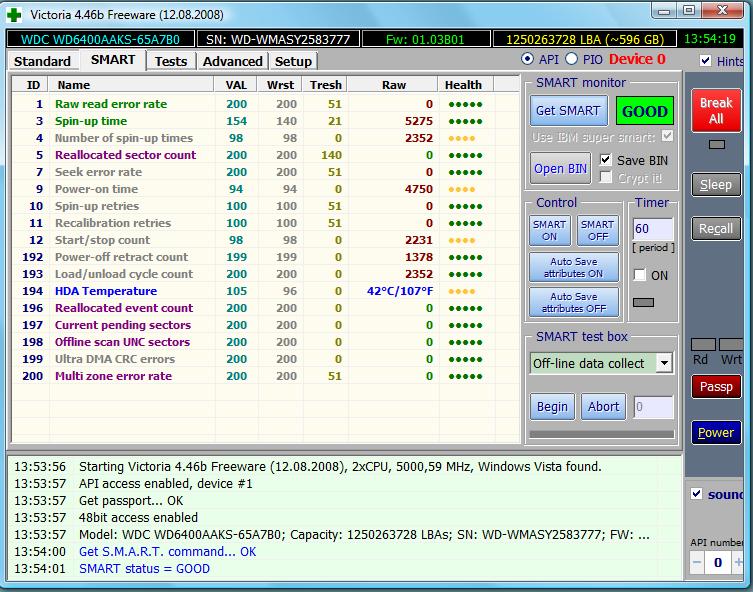
Task: Select the Raw read error rate row
Action: [266, 104]
